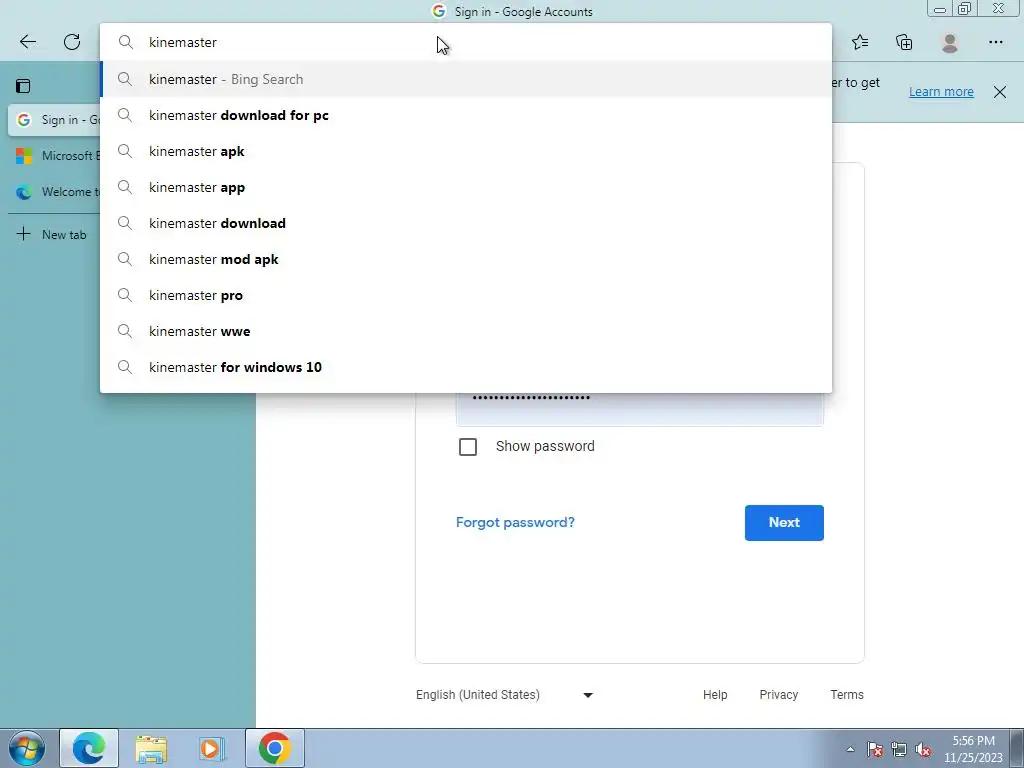
Task: Choose suggestion kinemaster mod apk
Action: pos(466,259)
